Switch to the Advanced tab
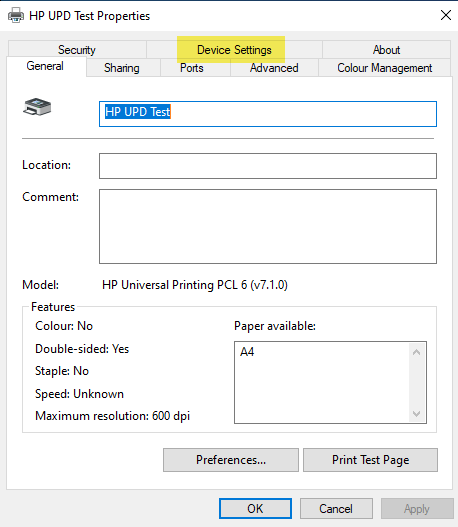This screenshot has width=458, height=527. click(x=274, y=68)
